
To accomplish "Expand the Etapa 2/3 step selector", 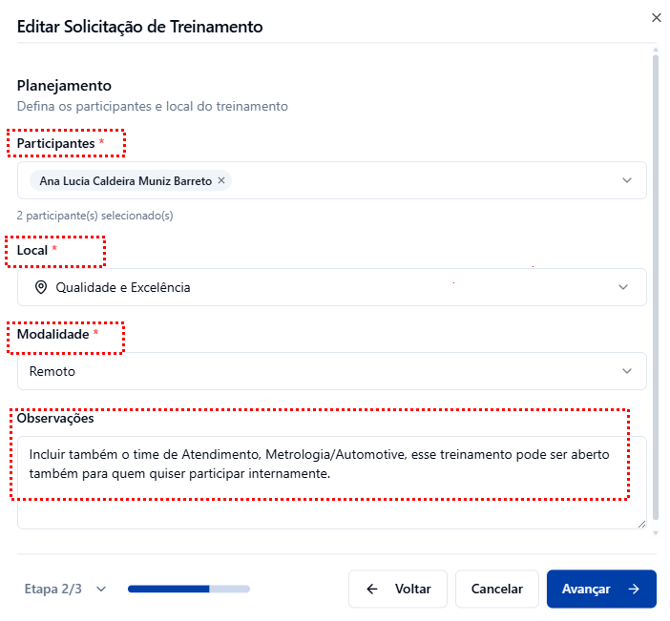I will pos(101,589).
